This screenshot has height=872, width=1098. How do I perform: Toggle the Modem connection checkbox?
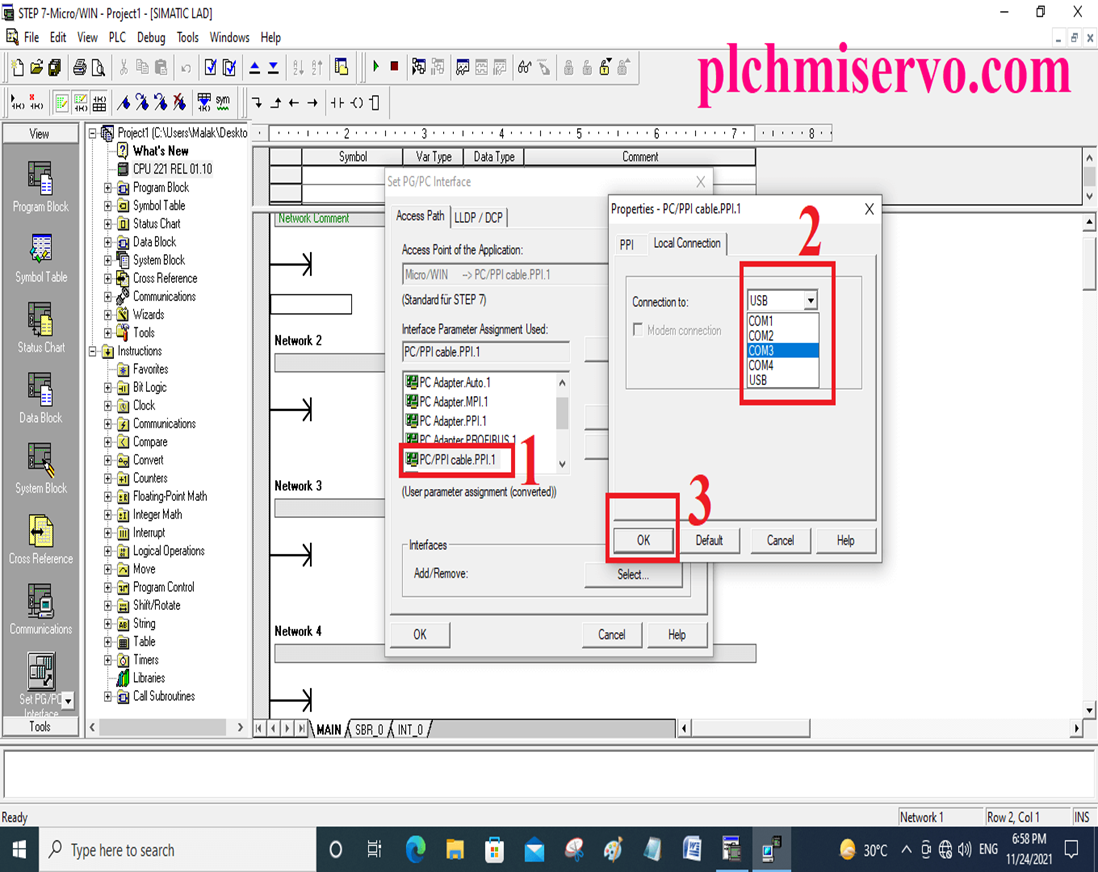pyautogui.click(x=638, y=330)
